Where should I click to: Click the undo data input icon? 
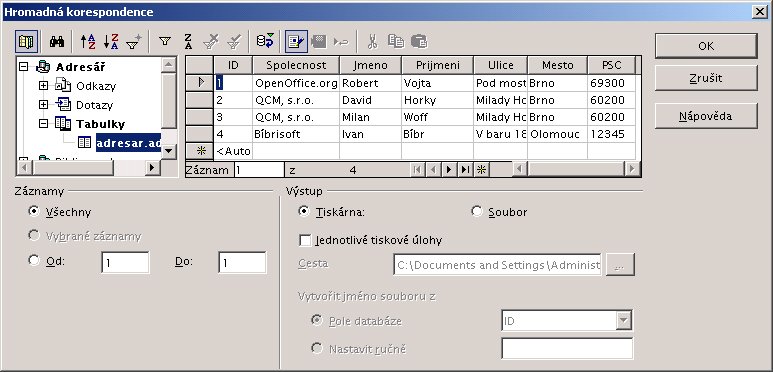tap(341, 41)
